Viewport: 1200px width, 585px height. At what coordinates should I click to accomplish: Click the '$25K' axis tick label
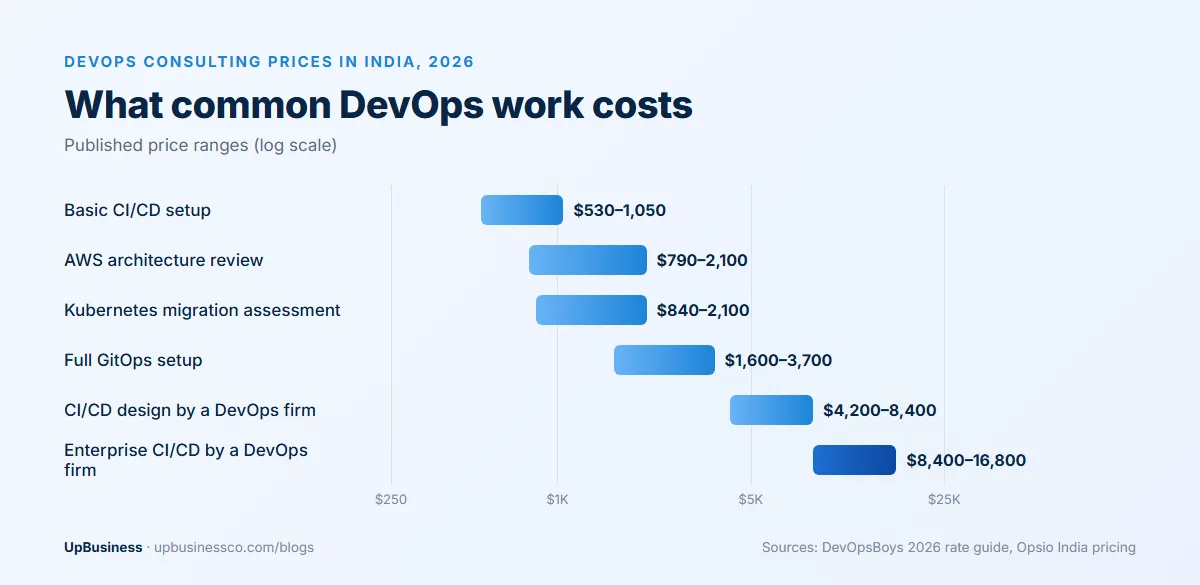[x=944, y=499]
